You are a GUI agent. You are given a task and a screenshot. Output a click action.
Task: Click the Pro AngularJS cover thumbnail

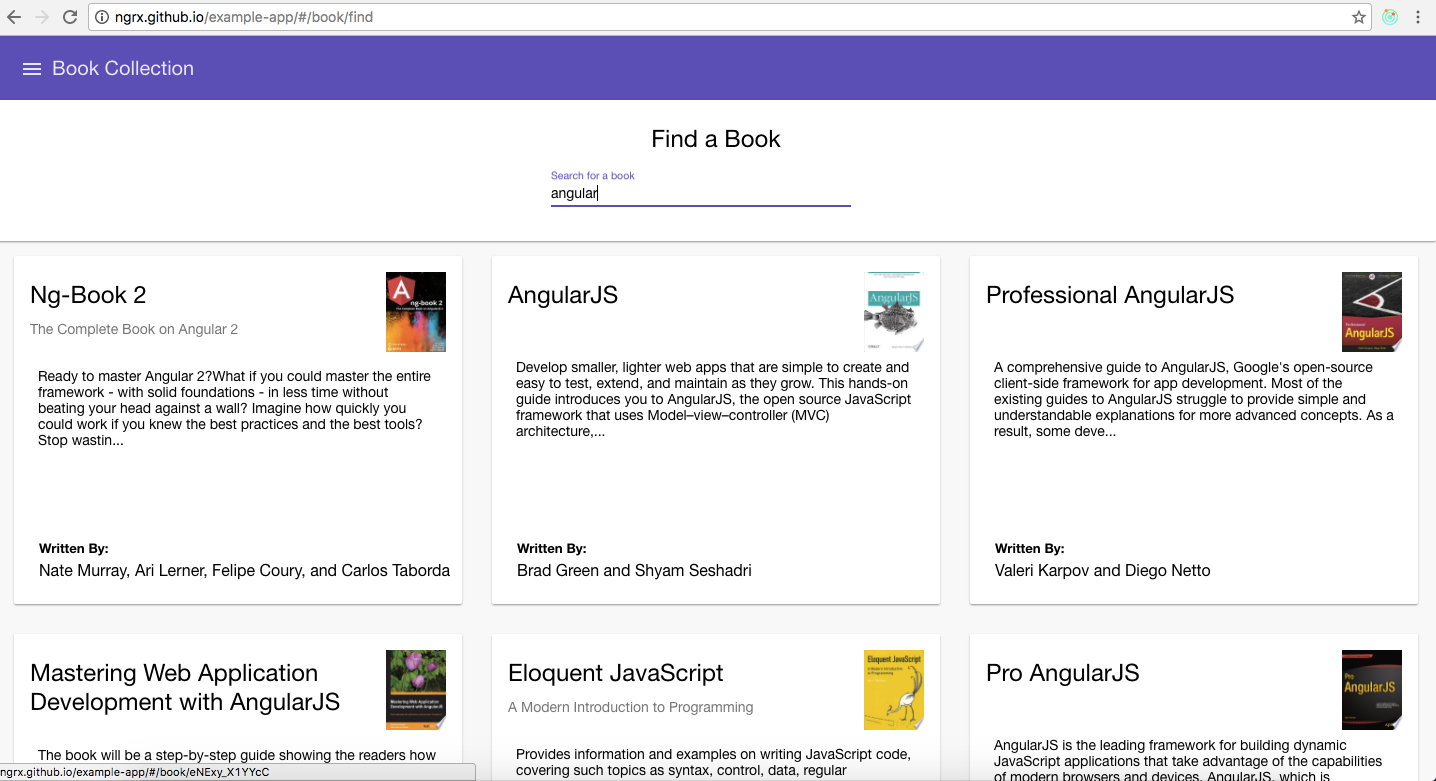point(1372,690)
